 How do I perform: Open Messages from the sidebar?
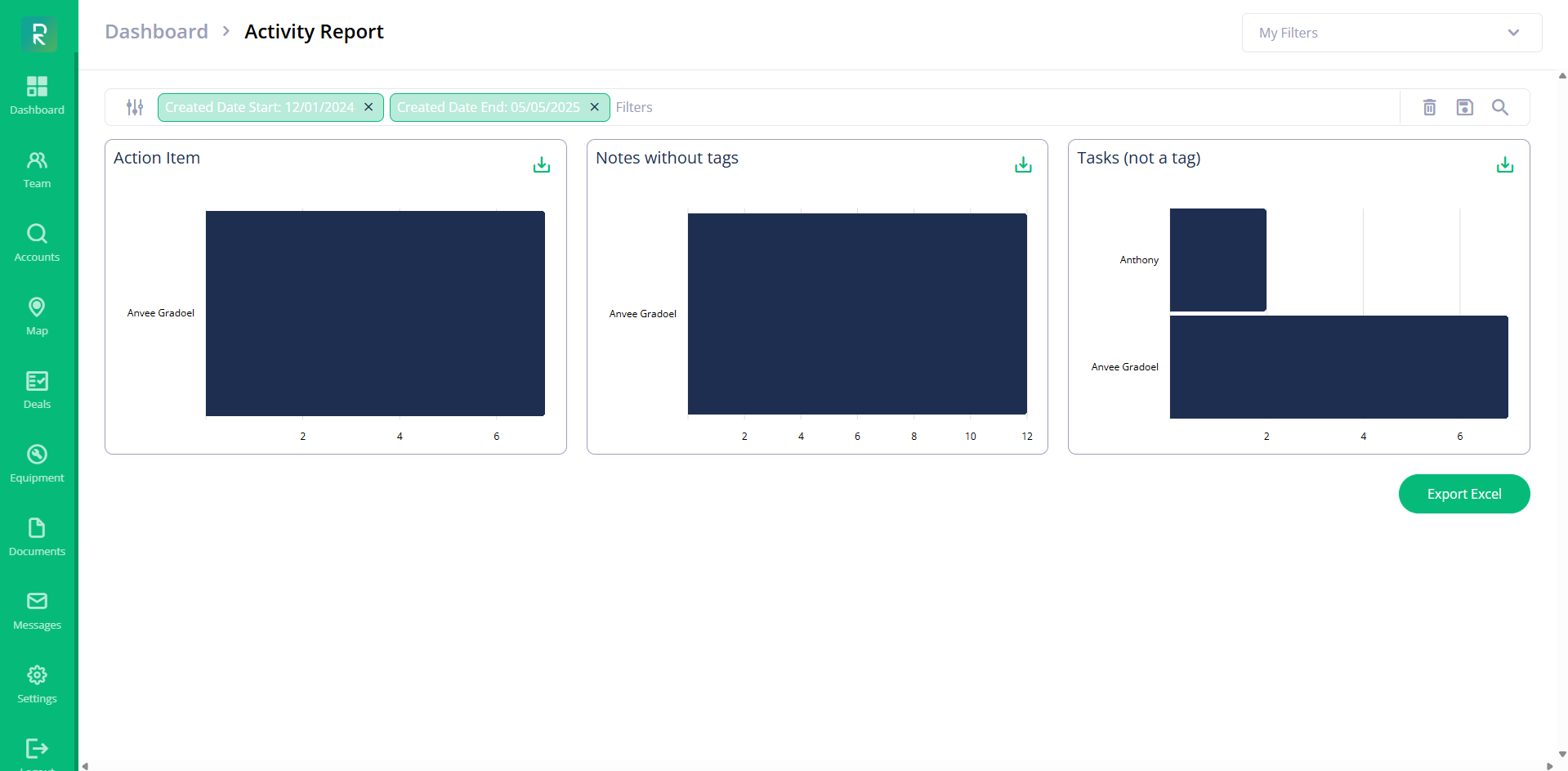pyautogui.click(x=37, y=611)
